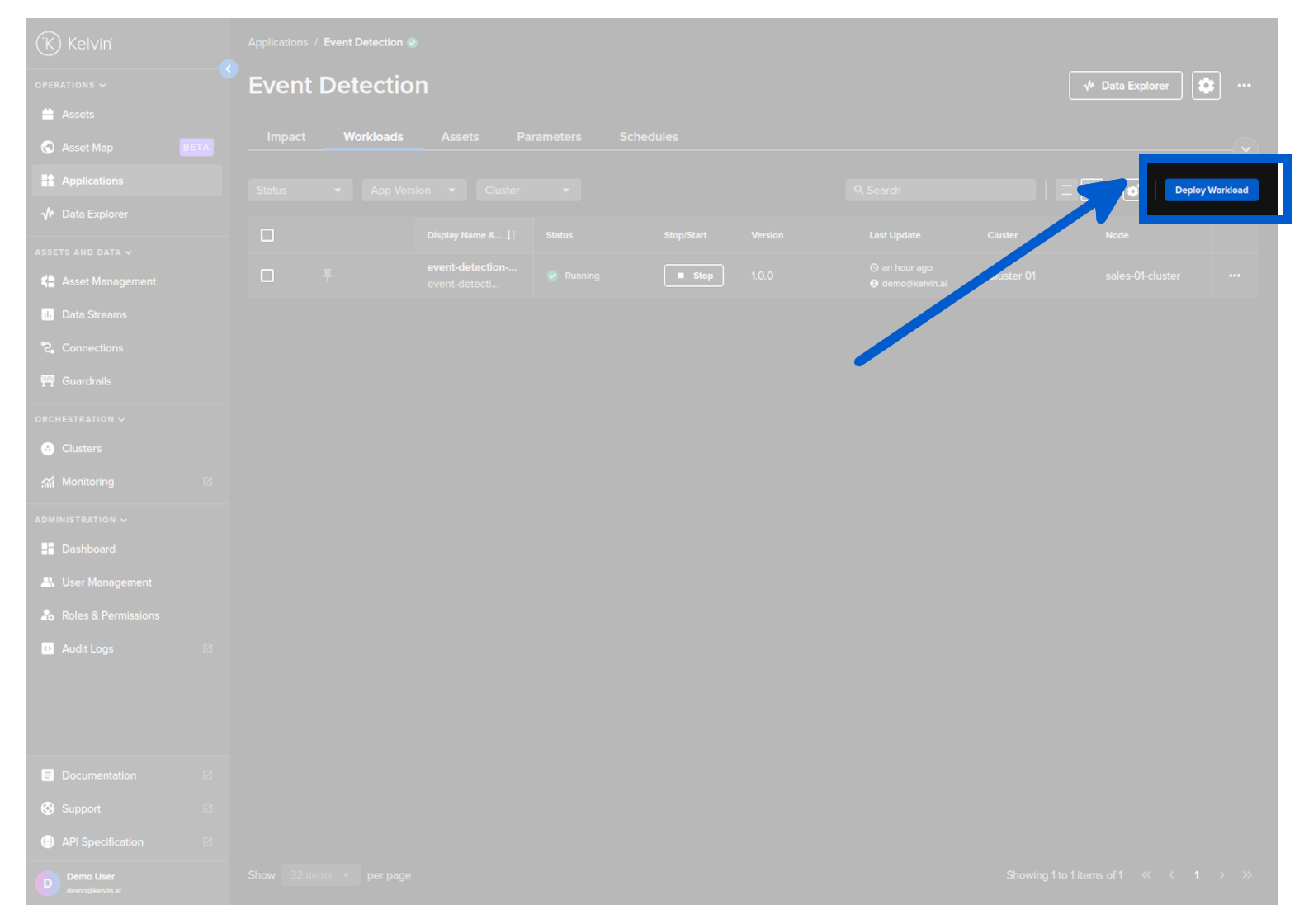1304x924 pixels.
Task: Toggle the select-all checkbox in table header
Action: tap(267, 235)
